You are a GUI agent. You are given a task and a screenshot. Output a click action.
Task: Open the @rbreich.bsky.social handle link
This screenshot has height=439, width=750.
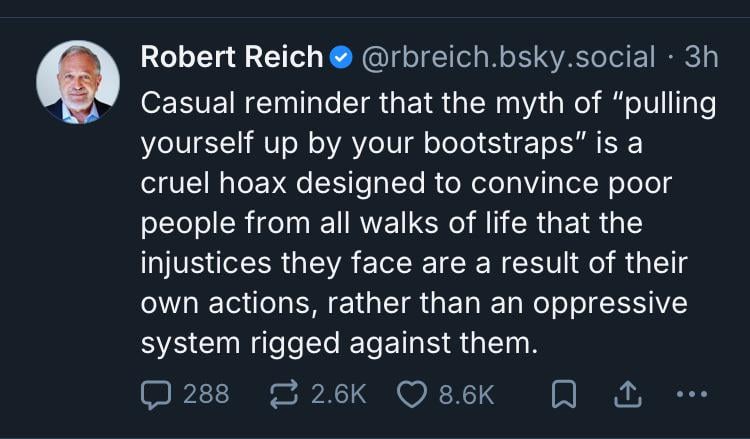click(x=507, y=58)
